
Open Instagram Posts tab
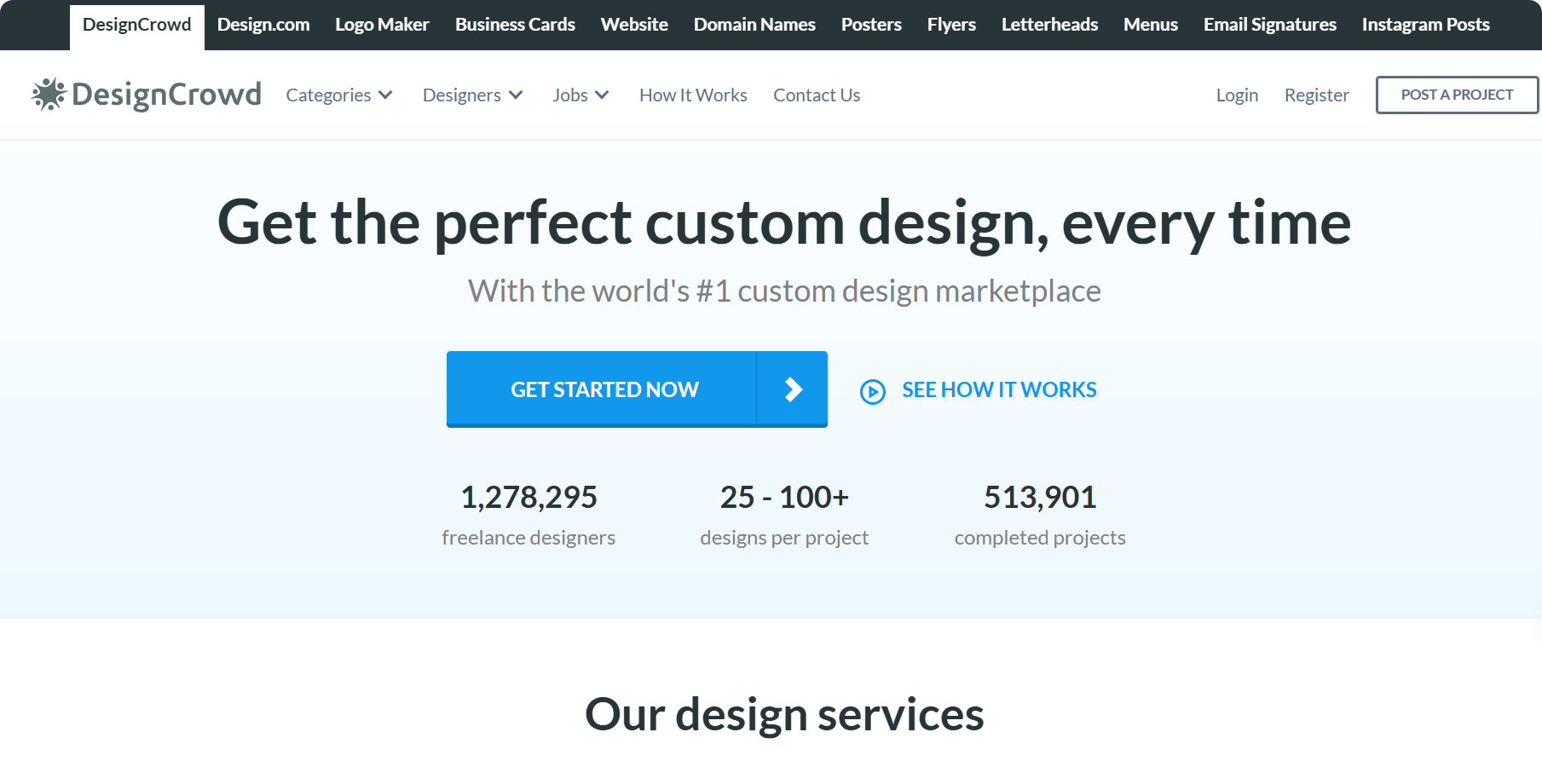pyautogui.click(x=1426, y=25)
